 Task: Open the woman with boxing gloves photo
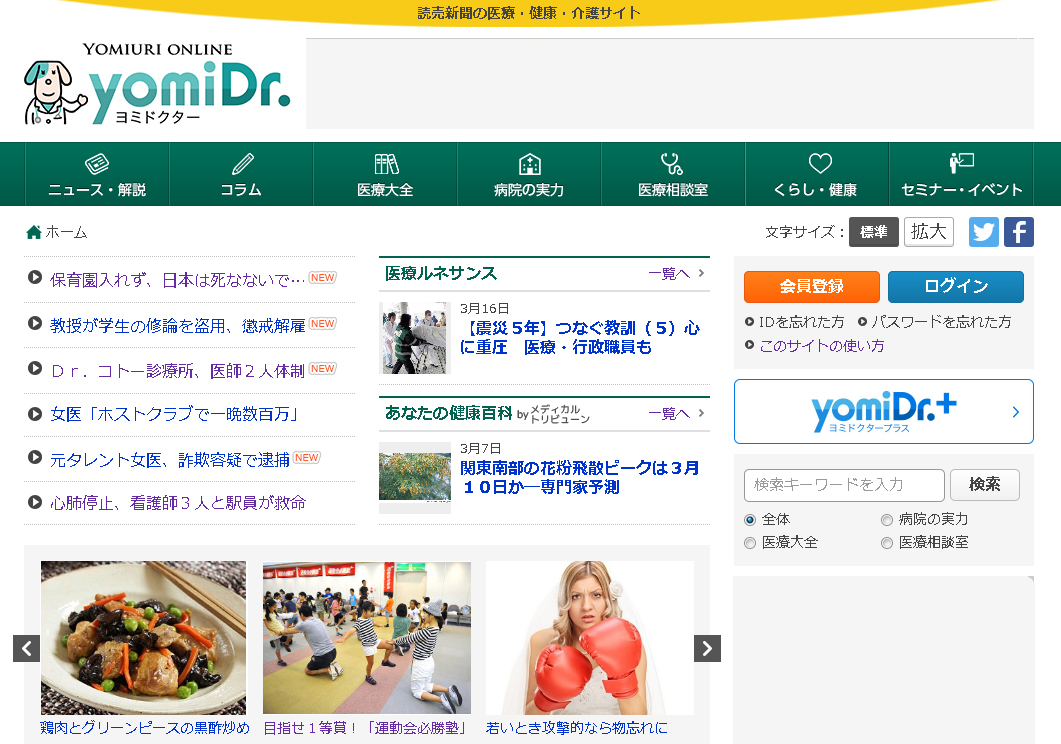(x=589, y=637)
